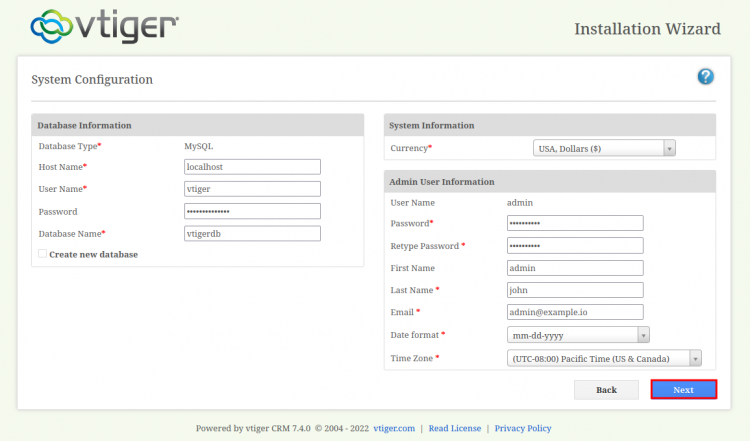Open the Privacy Policy link
750x441 pixels.
click(x=523, y=428)
